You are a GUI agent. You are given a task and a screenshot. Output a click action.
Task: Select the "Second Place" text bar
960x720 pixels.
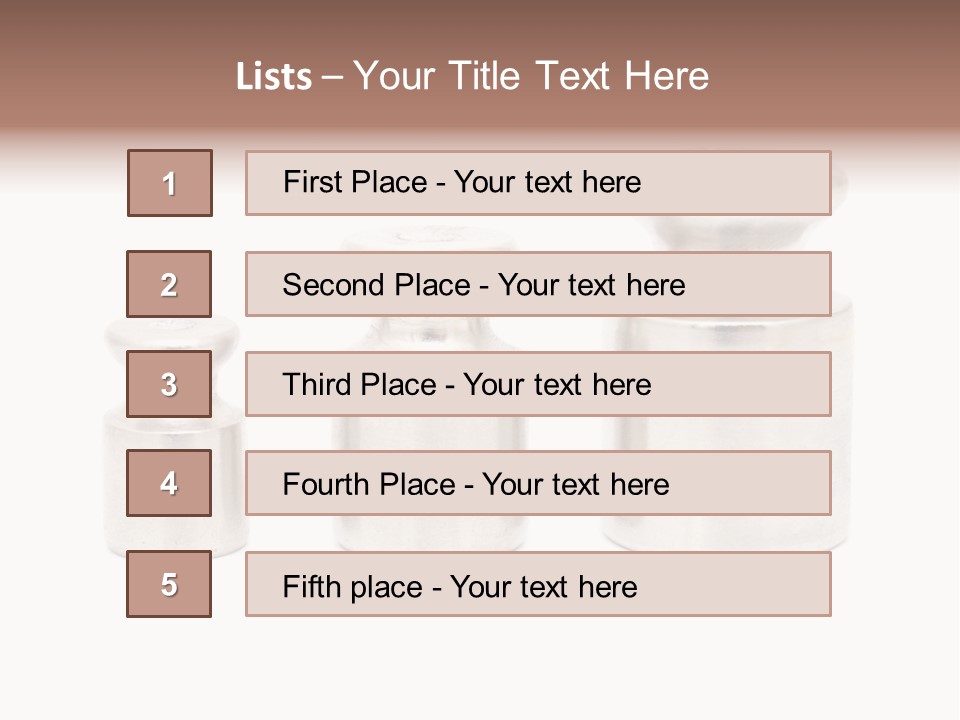point(538,284)
